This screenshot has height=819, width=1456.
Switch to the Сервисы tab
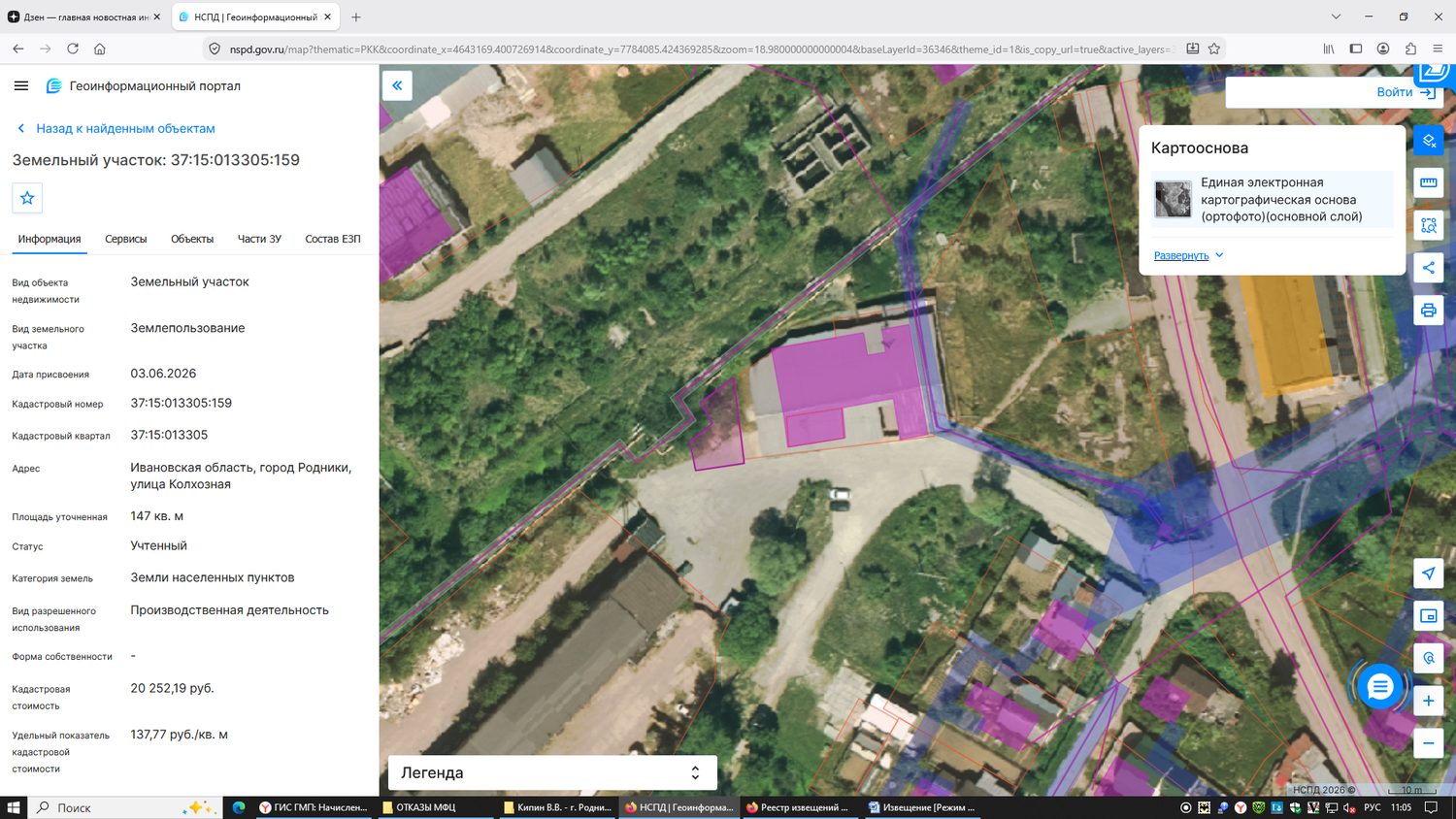(x=126, y=239)
